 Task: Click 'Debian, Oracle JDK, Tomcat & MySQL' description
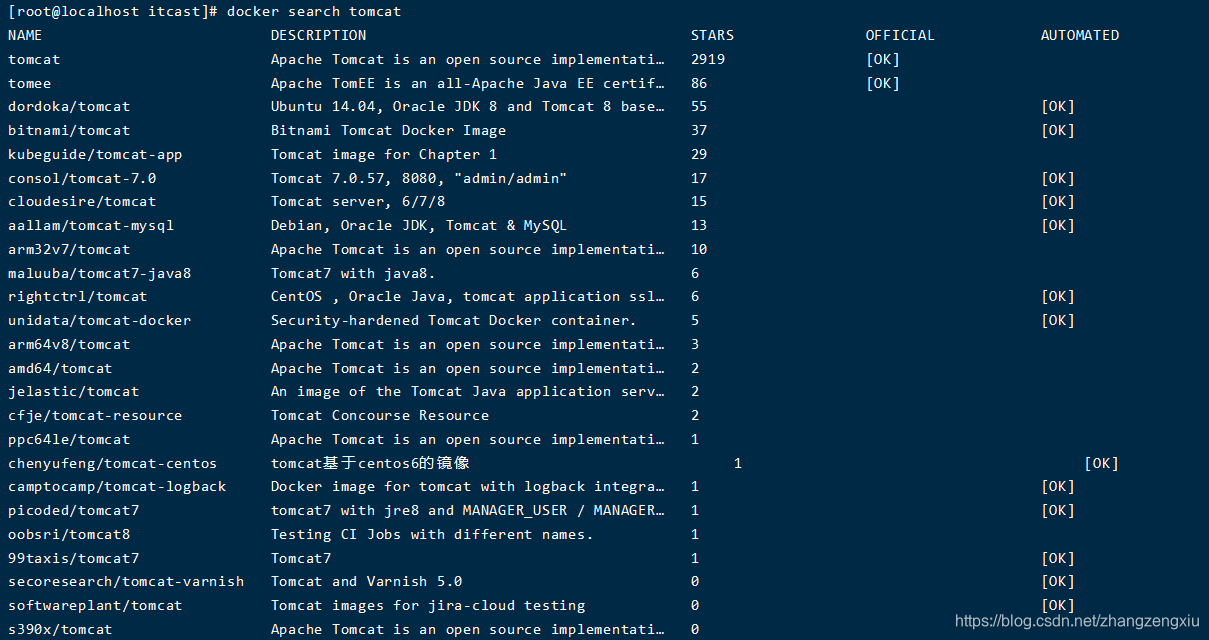[x=419, y=225]
